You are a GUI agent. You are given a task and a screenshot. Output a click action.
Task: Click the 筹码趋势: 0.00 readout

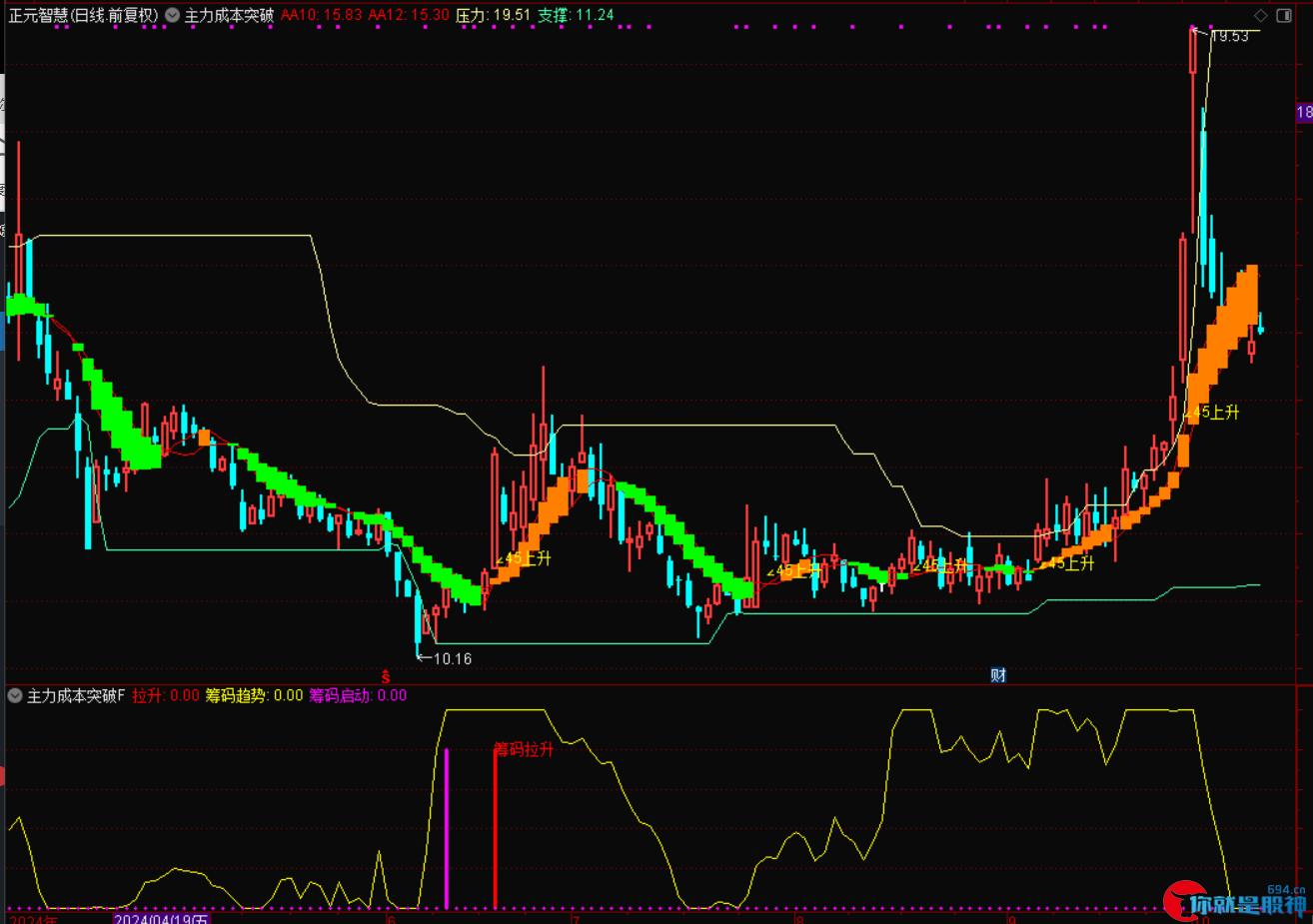click(255, 695)
